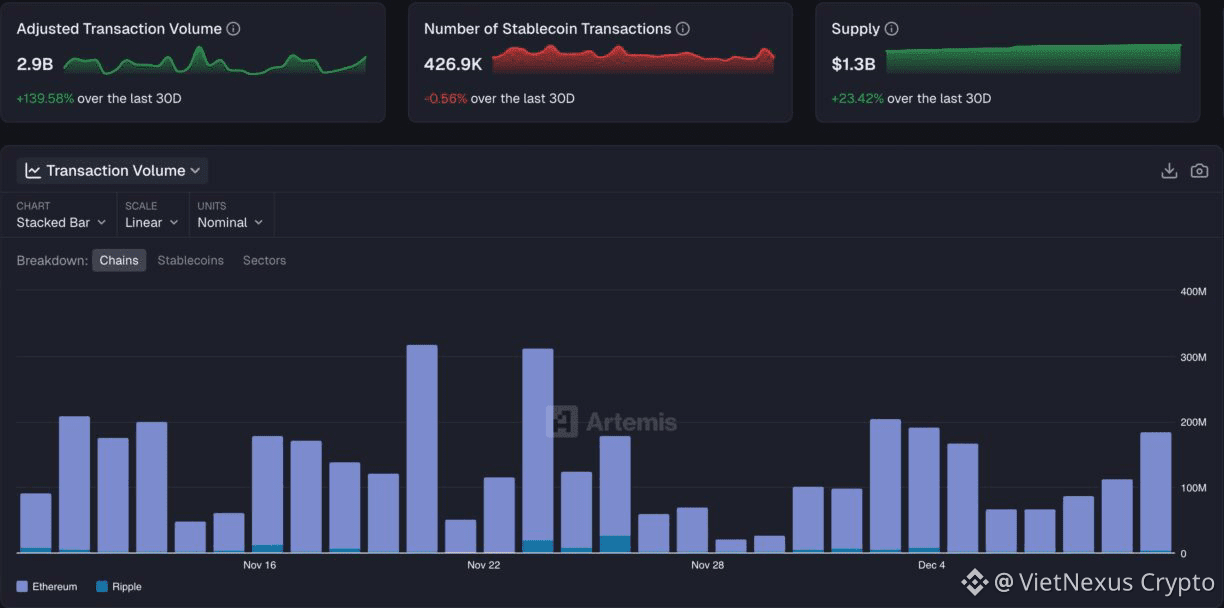
Task: Click the tallest bar before Nov 22
Action: tap(422, 449)
